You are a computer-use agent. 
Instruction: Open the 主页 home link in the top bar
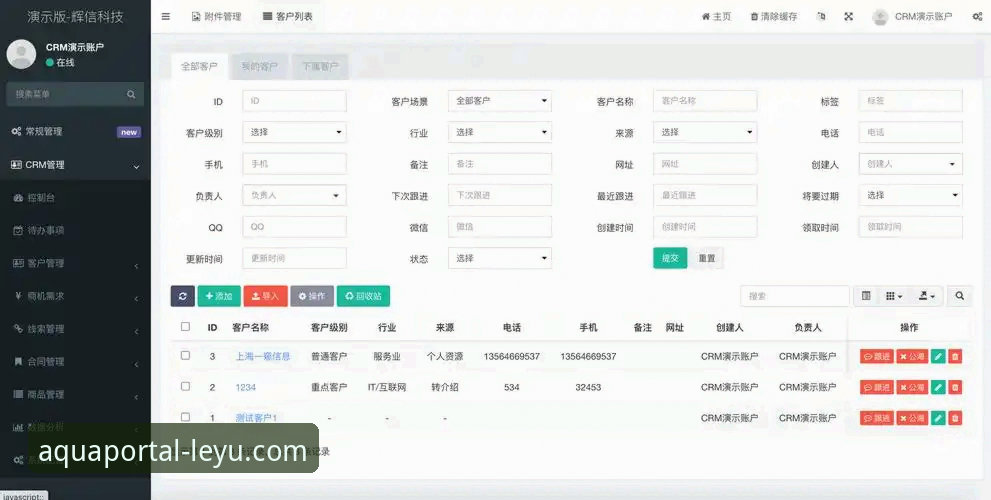click(716, 16)
